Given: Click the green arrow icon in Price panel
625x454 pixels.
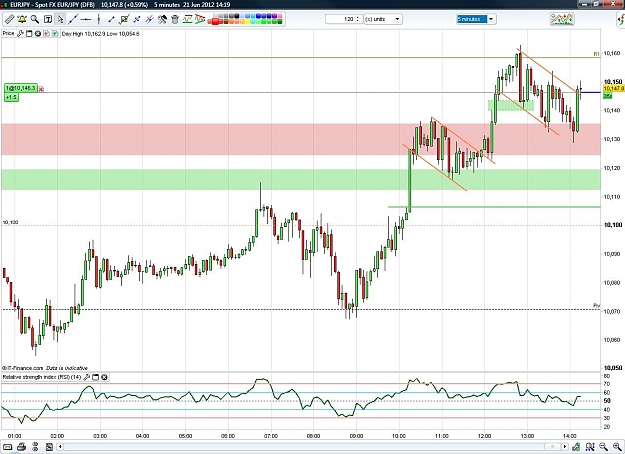Looking at the screenshot, I should (x=55, y=33).
